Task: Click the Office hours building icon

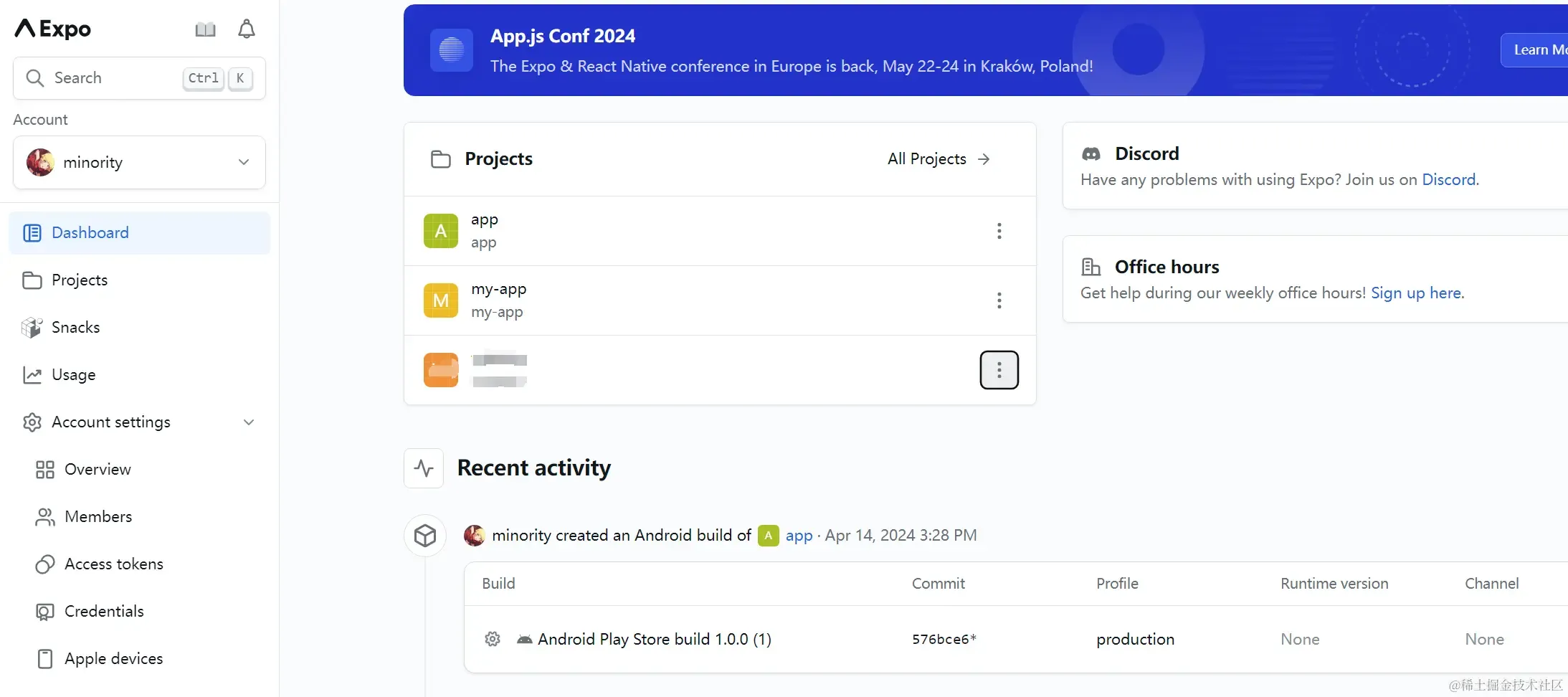Action: (1091, 267)
